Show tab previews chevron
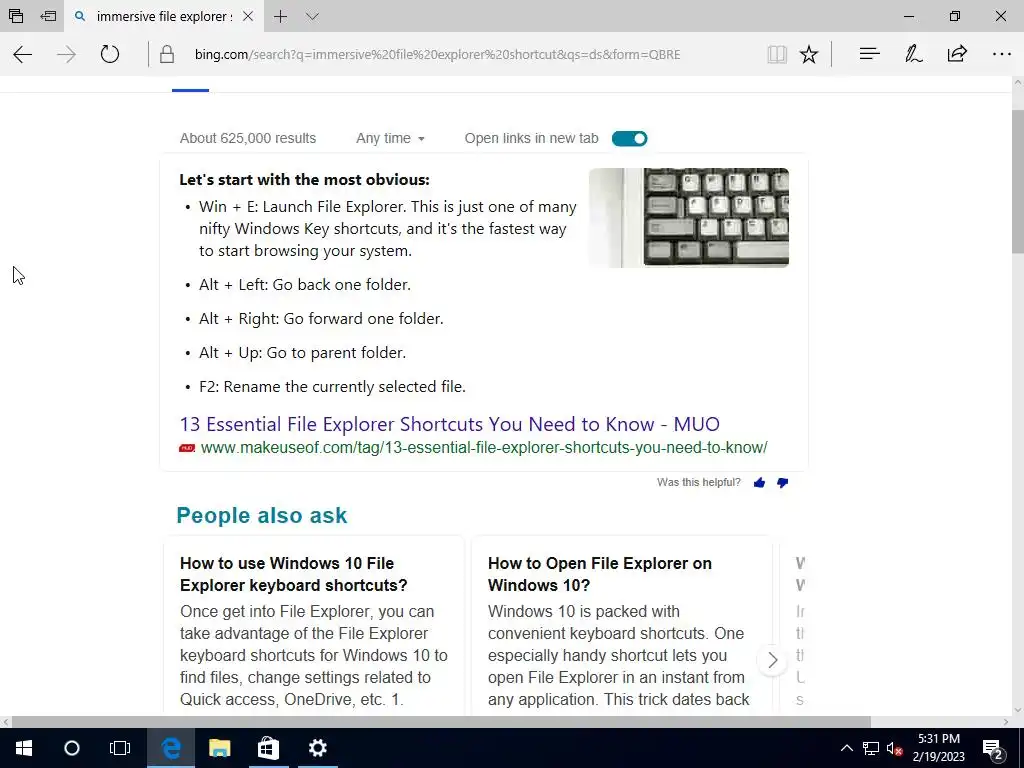The width and height of the screenshot is (1024, 768). [x=312, y=16]
